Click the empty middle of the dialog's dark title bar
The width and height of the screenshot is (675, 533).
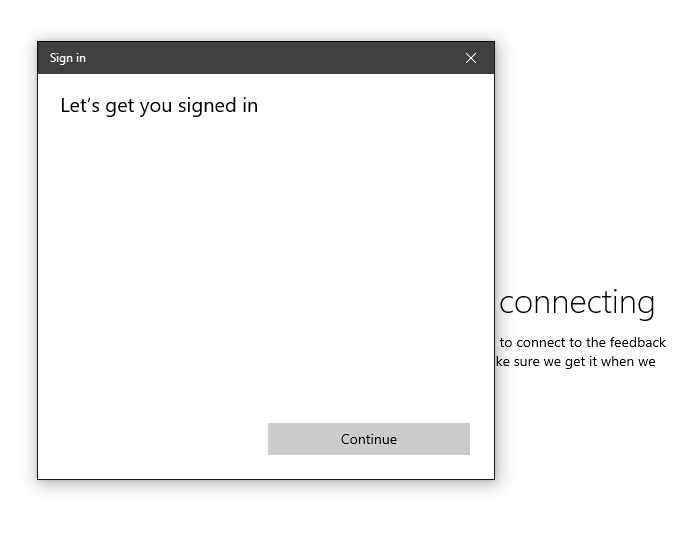270,58
